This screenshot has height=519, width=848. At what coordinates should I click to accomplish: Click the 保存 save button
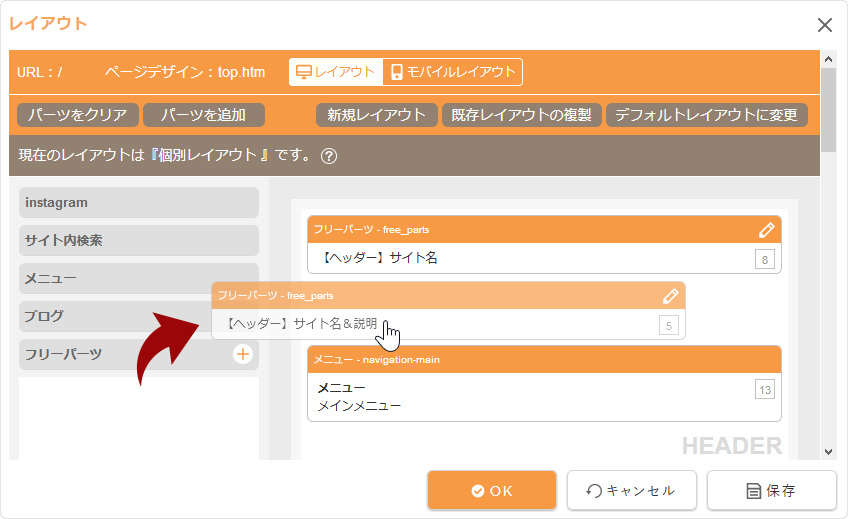(x=771, y=491)
